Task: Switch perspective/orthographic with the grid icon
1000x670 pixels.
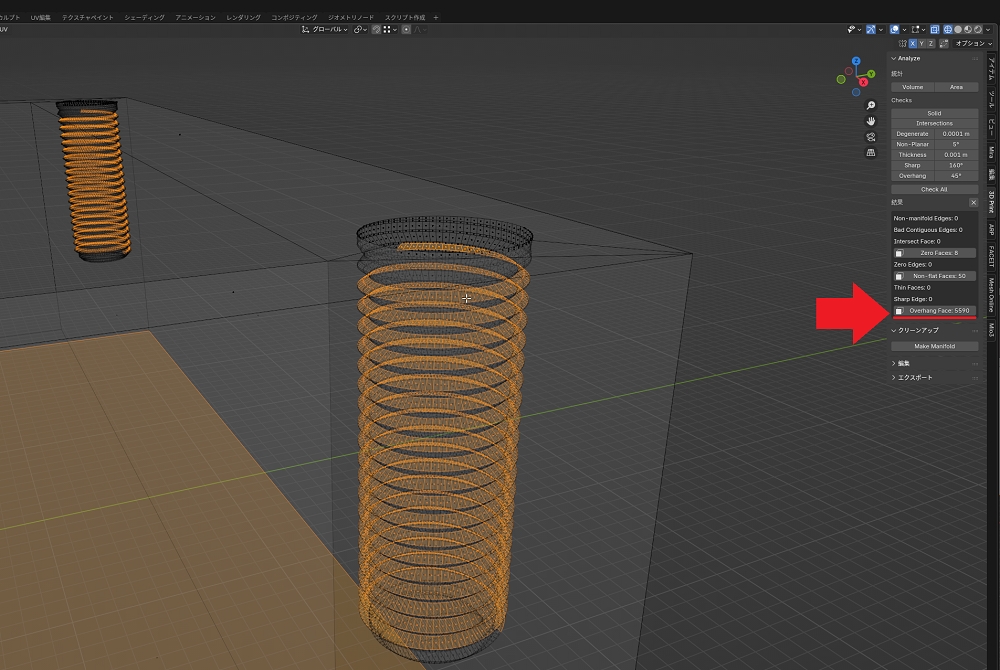Action: pos(871,153)
